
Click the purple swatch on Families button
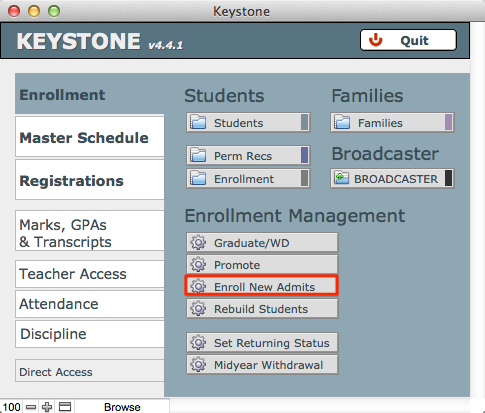click(x=448, y=122)
